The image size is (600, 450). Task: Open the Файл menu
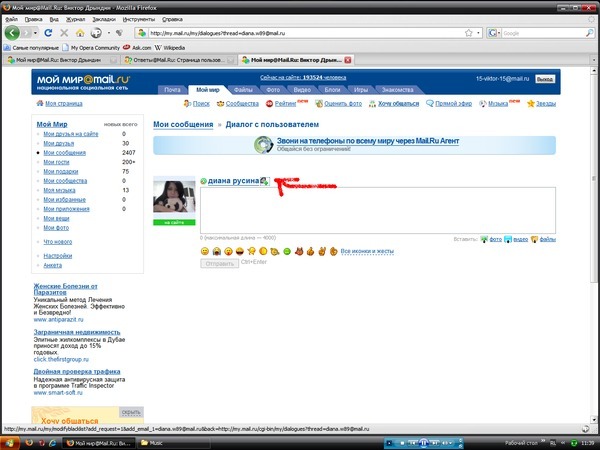(11, 19)
